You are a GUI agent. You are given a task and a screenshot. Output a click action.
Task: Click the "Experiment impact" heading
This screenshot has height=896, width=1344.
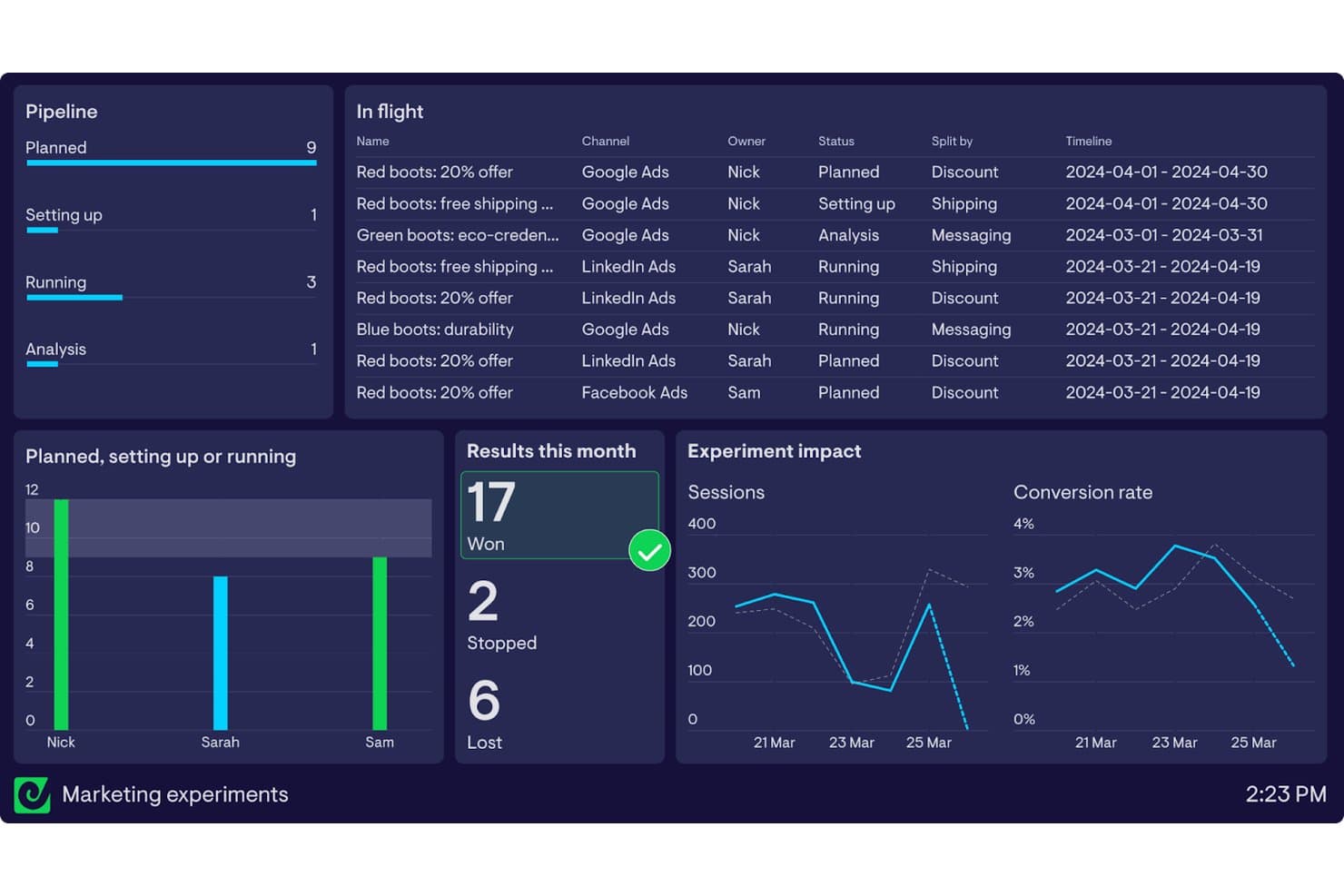coord(775,451)
